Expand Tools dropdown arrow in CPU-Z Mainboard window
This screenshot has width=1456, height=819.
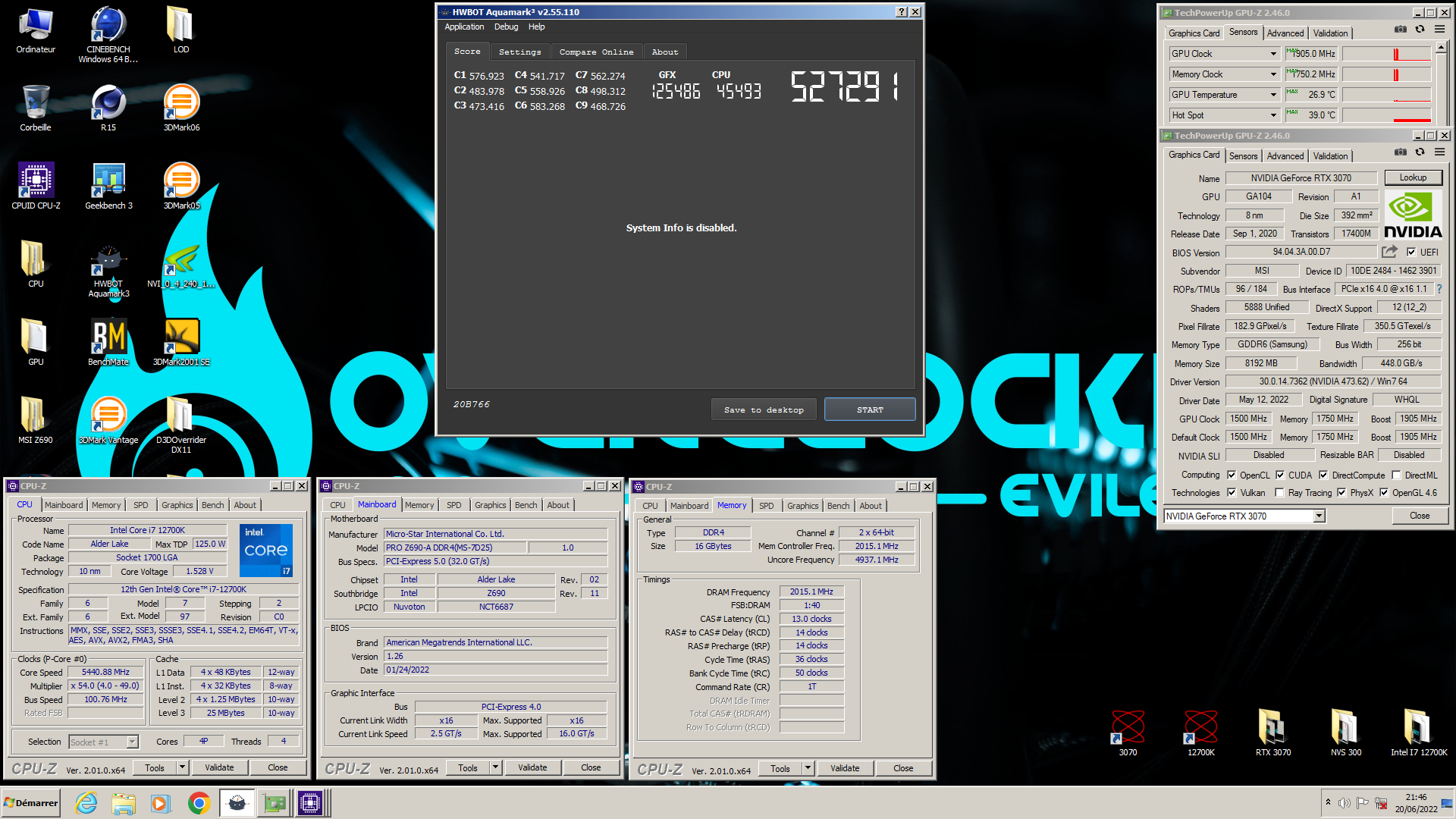coord(496,767)
